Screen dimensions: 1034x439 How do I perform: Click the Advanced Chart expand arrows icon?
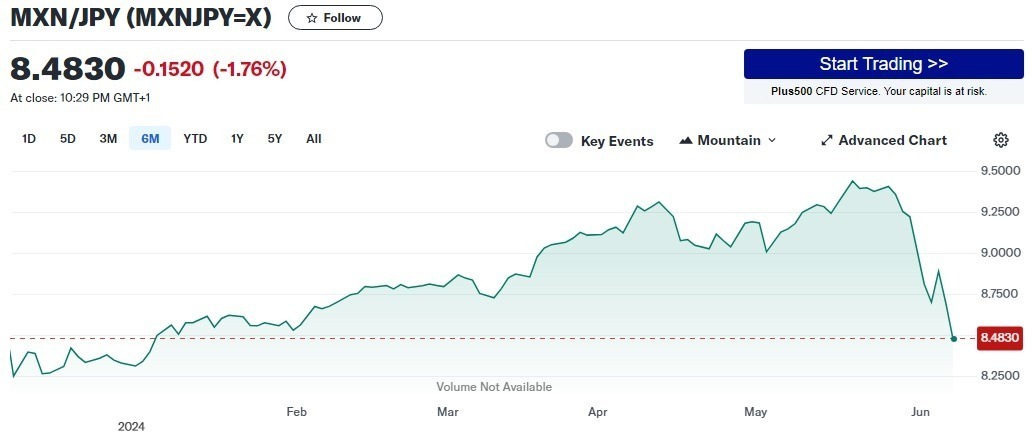[x=827, y=141]
